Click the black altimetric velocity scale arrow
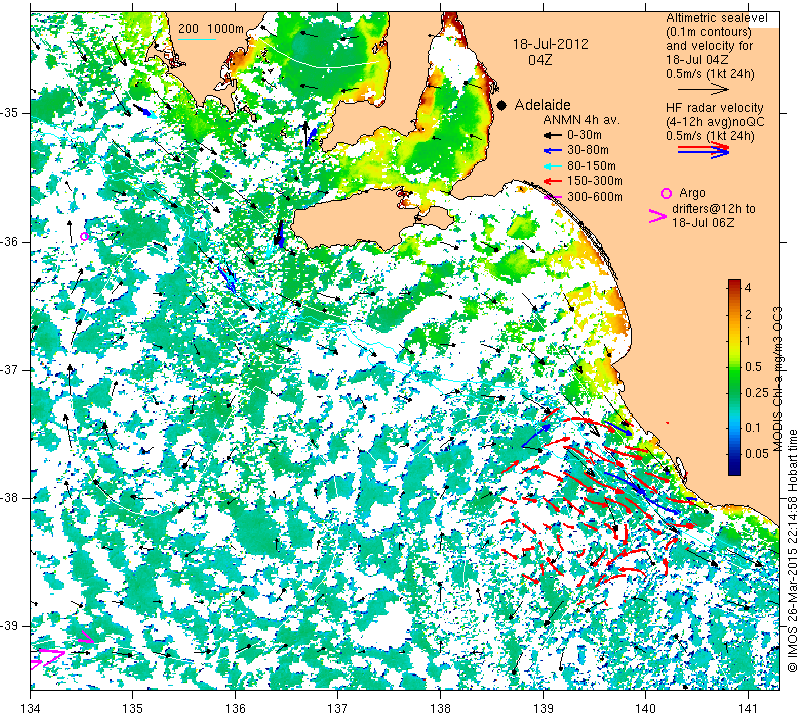The image size is (800, 720). (704, 89)
